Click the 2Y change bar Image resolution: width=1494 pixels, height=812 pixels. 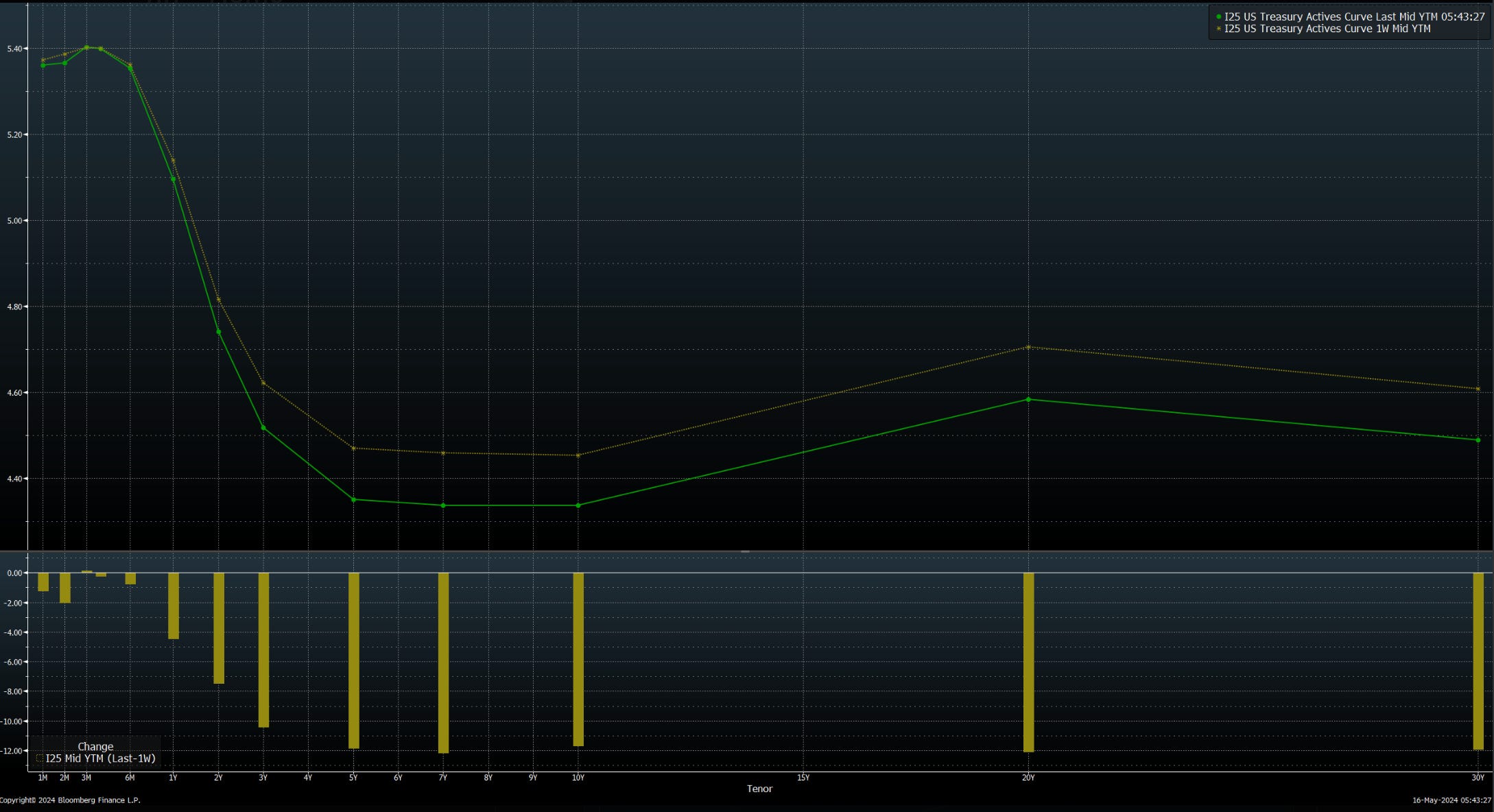tap(219, 628)
